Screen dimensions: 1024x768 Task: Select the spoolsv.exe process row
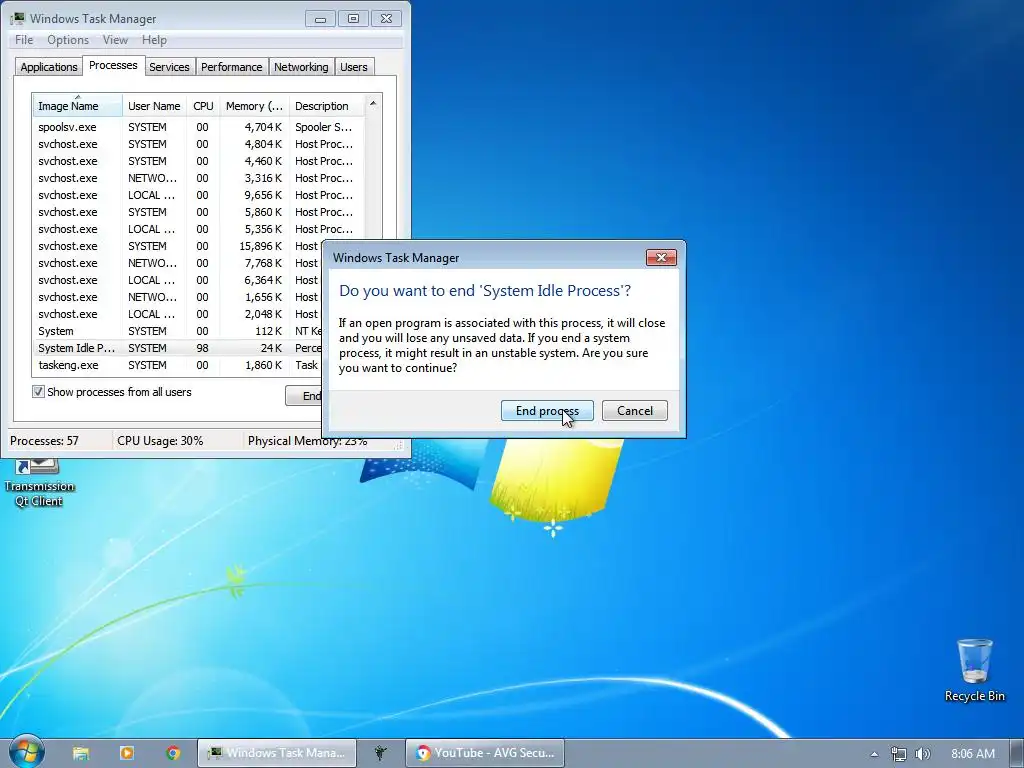pyautogui.click(x=197, y=127)
